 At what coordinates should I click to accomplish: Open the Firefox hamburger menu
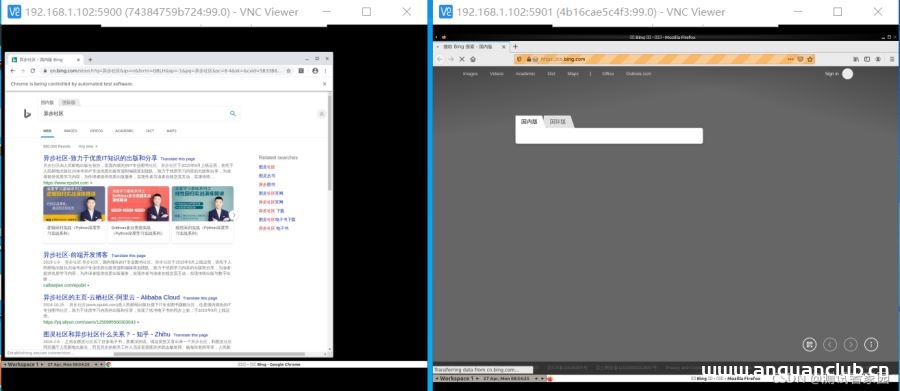(x=892, y=59)
